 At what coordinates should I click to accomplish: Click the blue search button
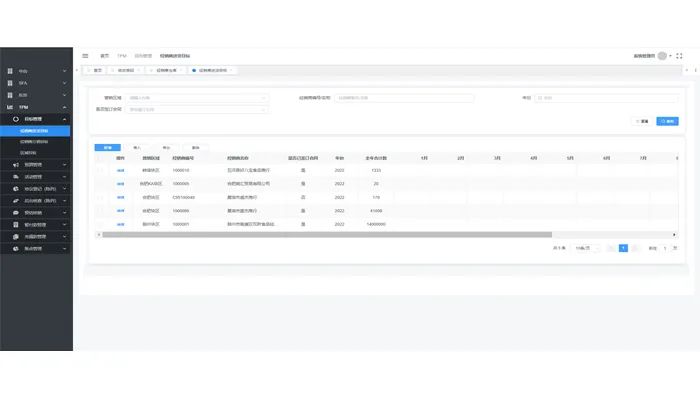point(667,121)
